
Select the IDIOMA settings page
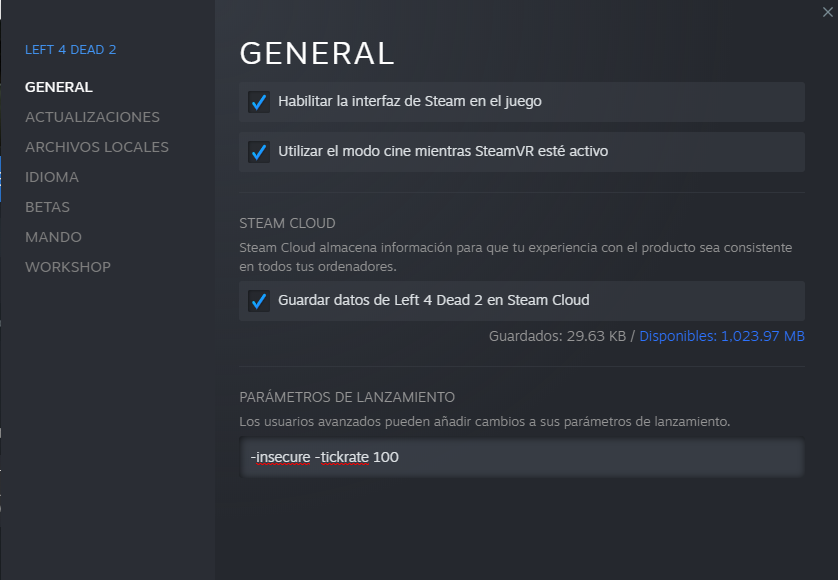(53, 177)
